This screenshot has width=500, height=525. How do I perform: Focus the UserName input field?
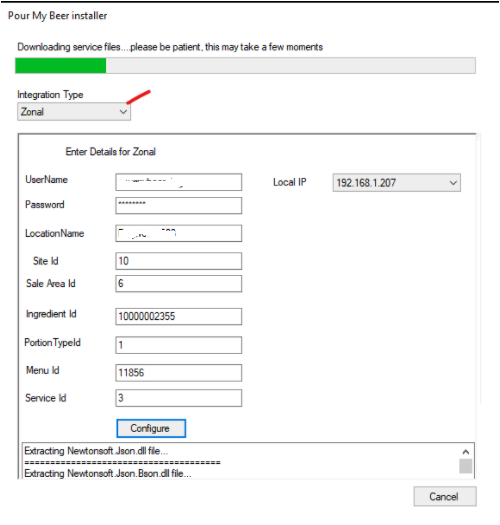[x=178, y=182]
